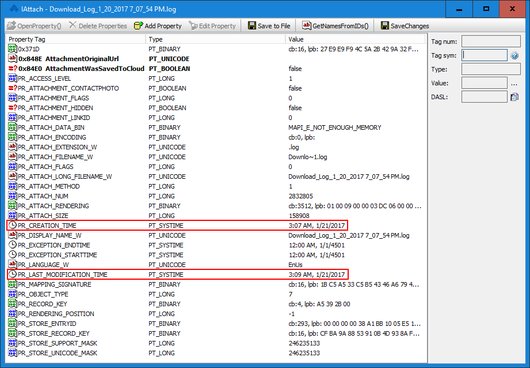Select the PR_ATTACH_NUM row
The image size is (530, 368).
click(216, 196)
